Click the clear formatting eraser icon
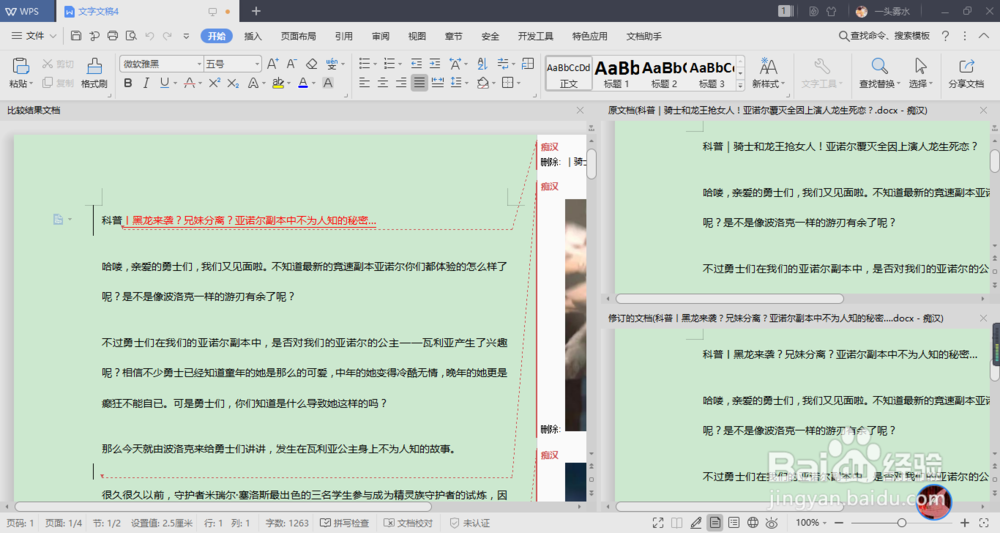The width and height of the screenshot is (1000, 533). pos(311,64)
